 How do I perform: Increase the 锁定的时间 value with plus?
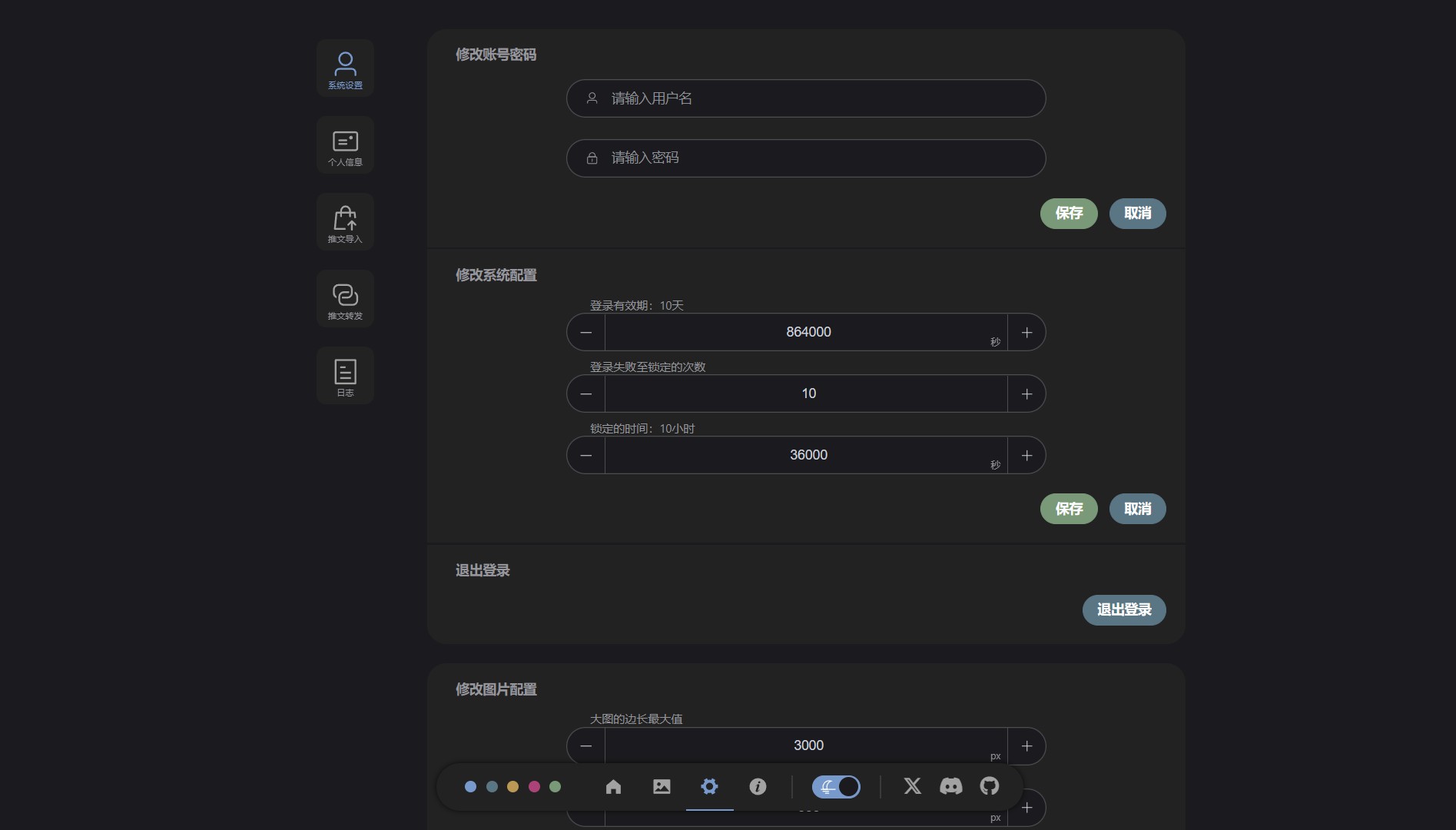coord(1026,455)
